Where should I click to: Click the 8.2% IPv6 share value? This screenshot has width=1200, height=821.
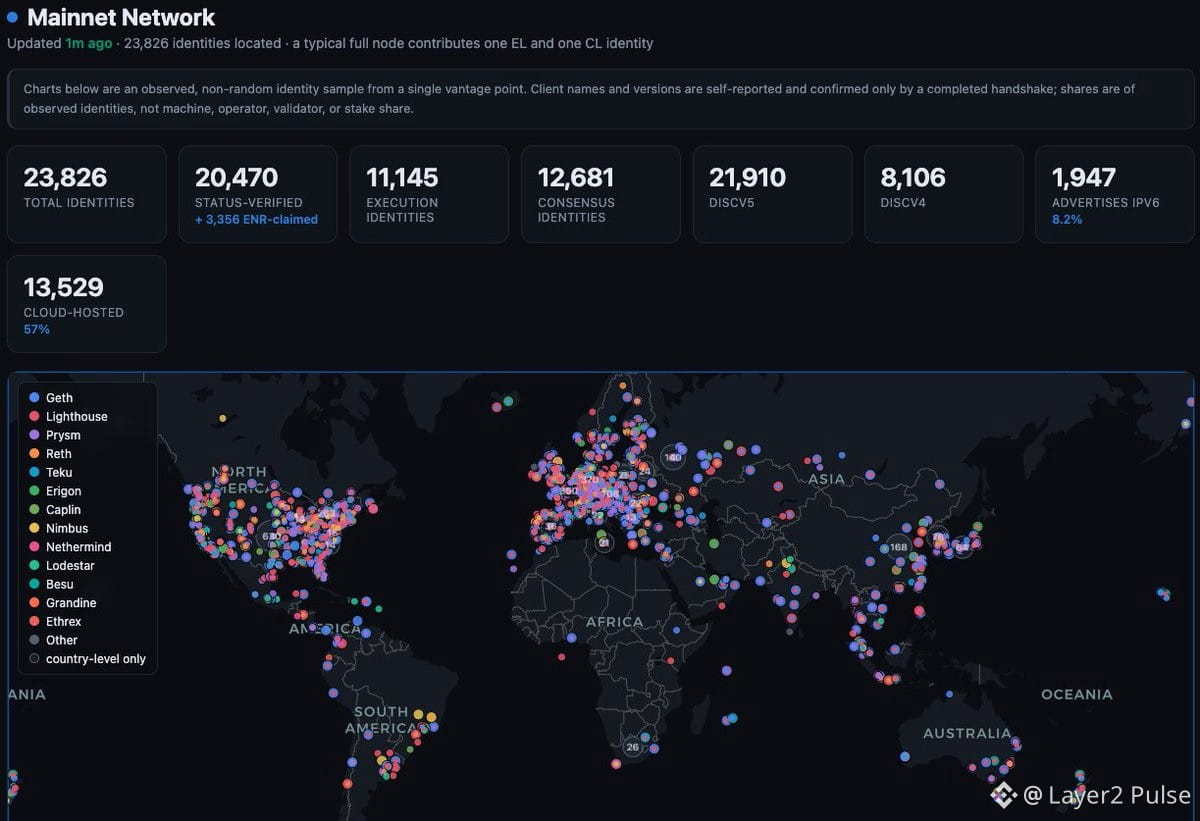coord(1067,219)
